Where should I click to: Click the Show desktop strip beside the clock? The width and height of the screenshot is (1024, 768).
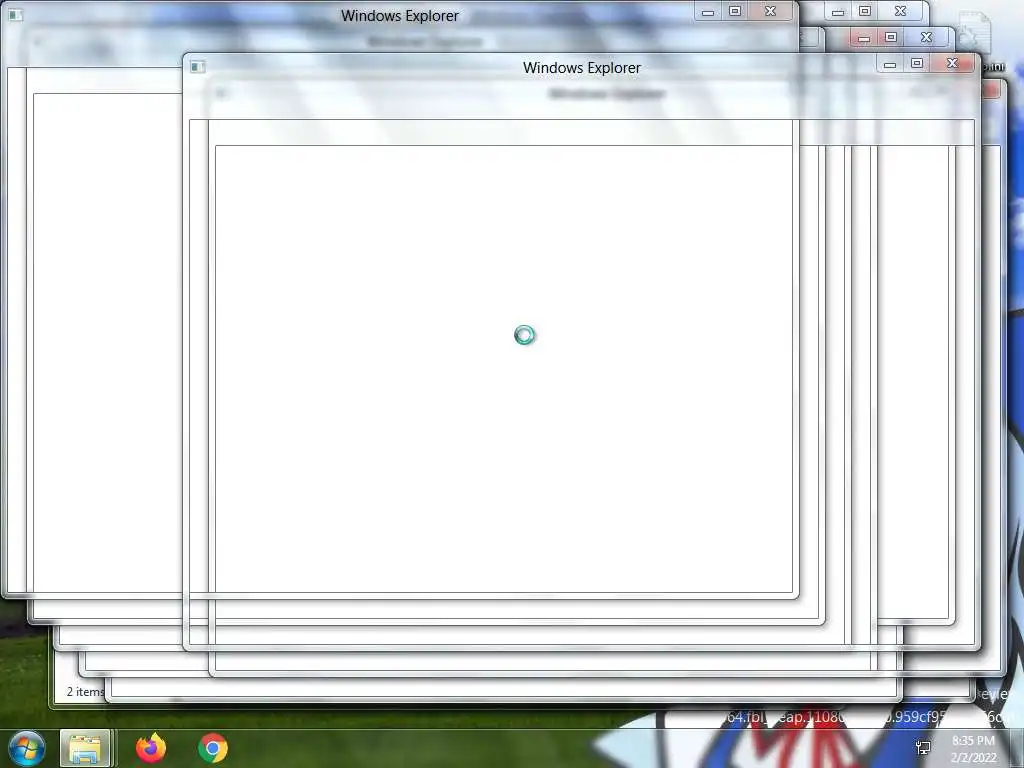[x=1016, y=749]
